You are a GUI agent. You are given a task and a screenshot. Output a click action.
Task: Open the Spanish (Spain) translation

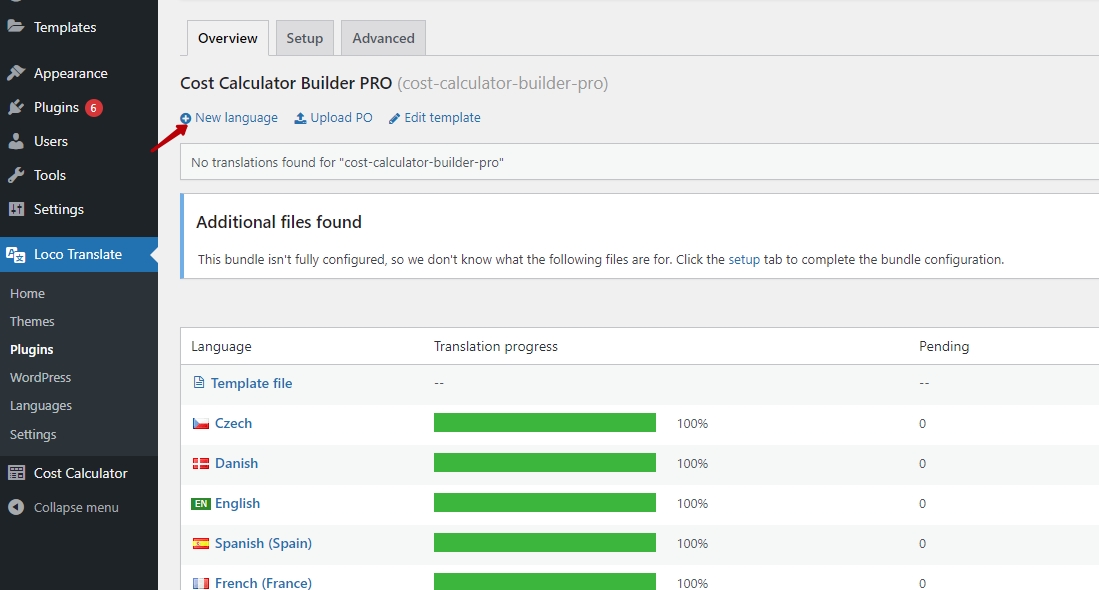264,543
